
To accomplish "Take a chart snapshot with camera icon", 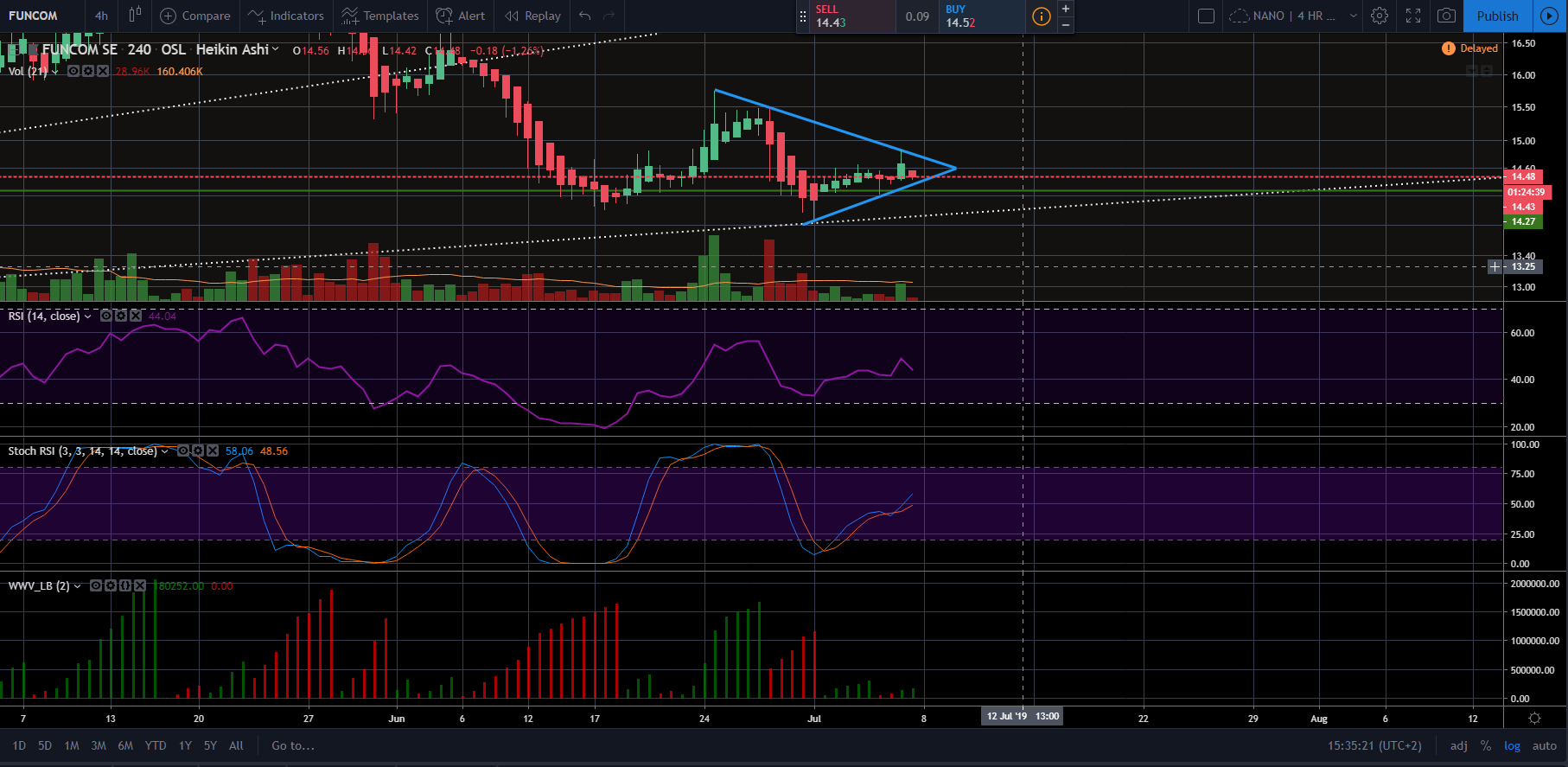I will click(1446, 16).
